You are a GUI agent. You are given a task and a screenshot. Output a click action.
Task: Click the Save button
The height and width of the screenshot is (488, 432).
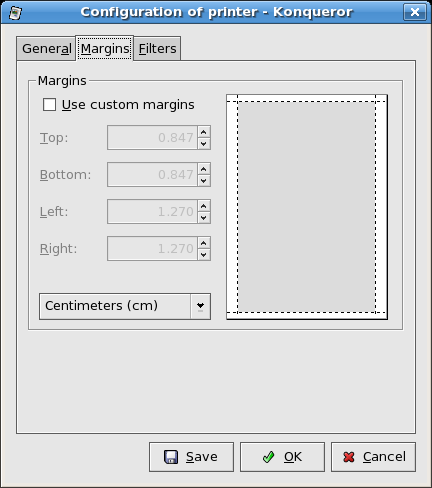pos(191,457)
